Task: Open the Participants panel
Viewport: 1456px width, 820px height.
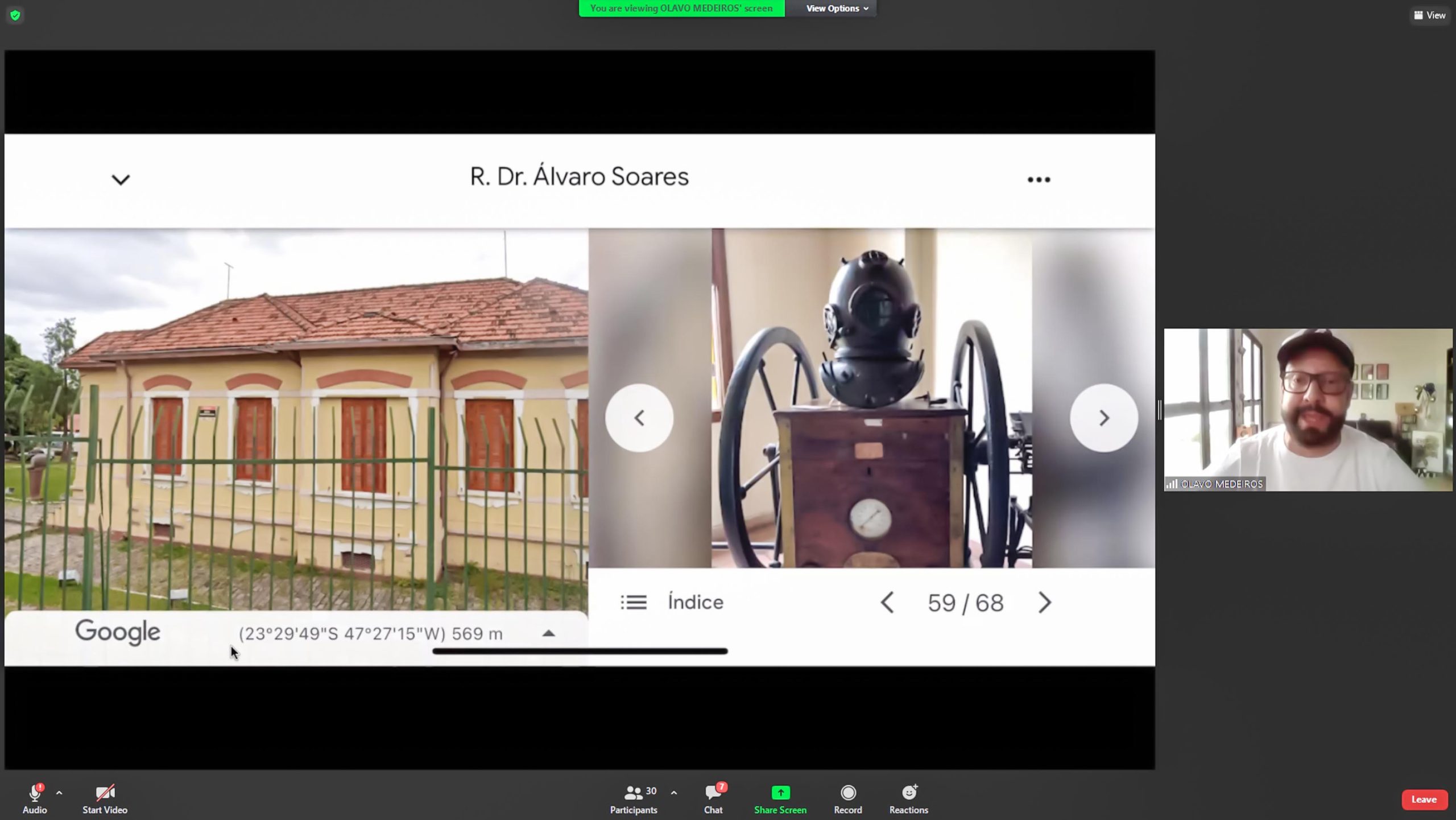Action: [x=634, y=793]
